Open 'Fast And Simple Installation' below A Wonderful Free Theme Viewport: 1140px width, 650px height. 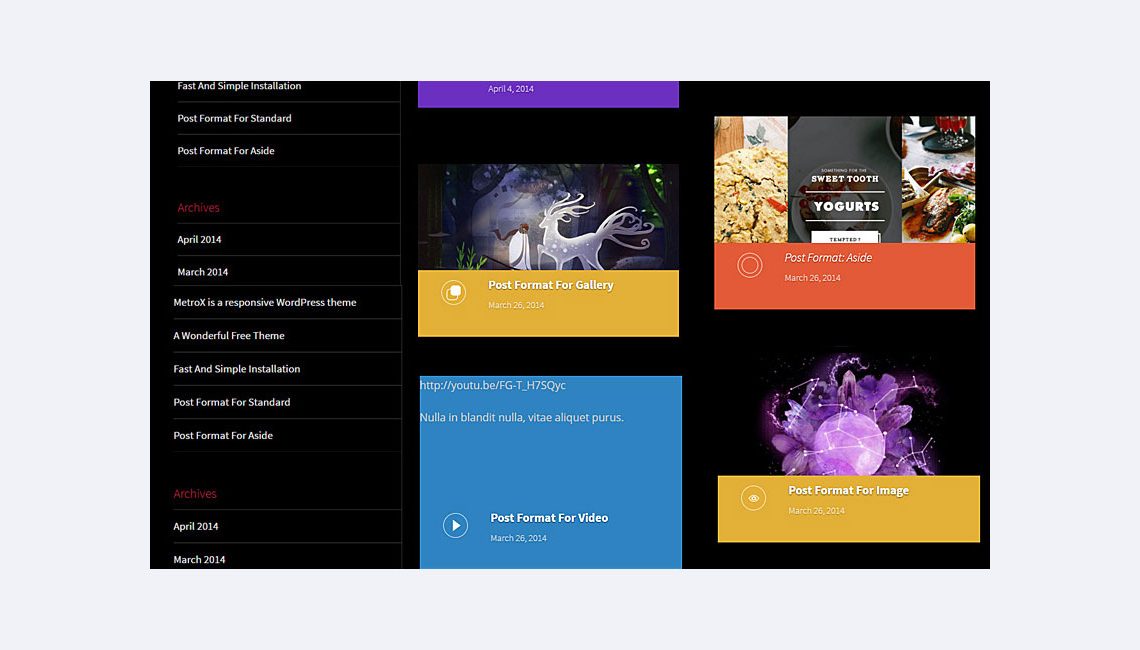236,369
